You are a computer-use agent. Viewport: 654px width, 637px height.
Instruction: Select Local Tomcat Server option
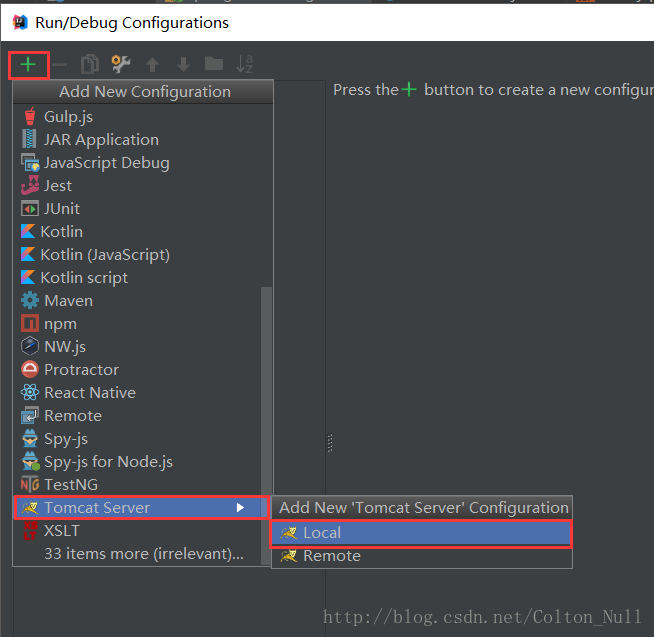[x=422, y=533]
